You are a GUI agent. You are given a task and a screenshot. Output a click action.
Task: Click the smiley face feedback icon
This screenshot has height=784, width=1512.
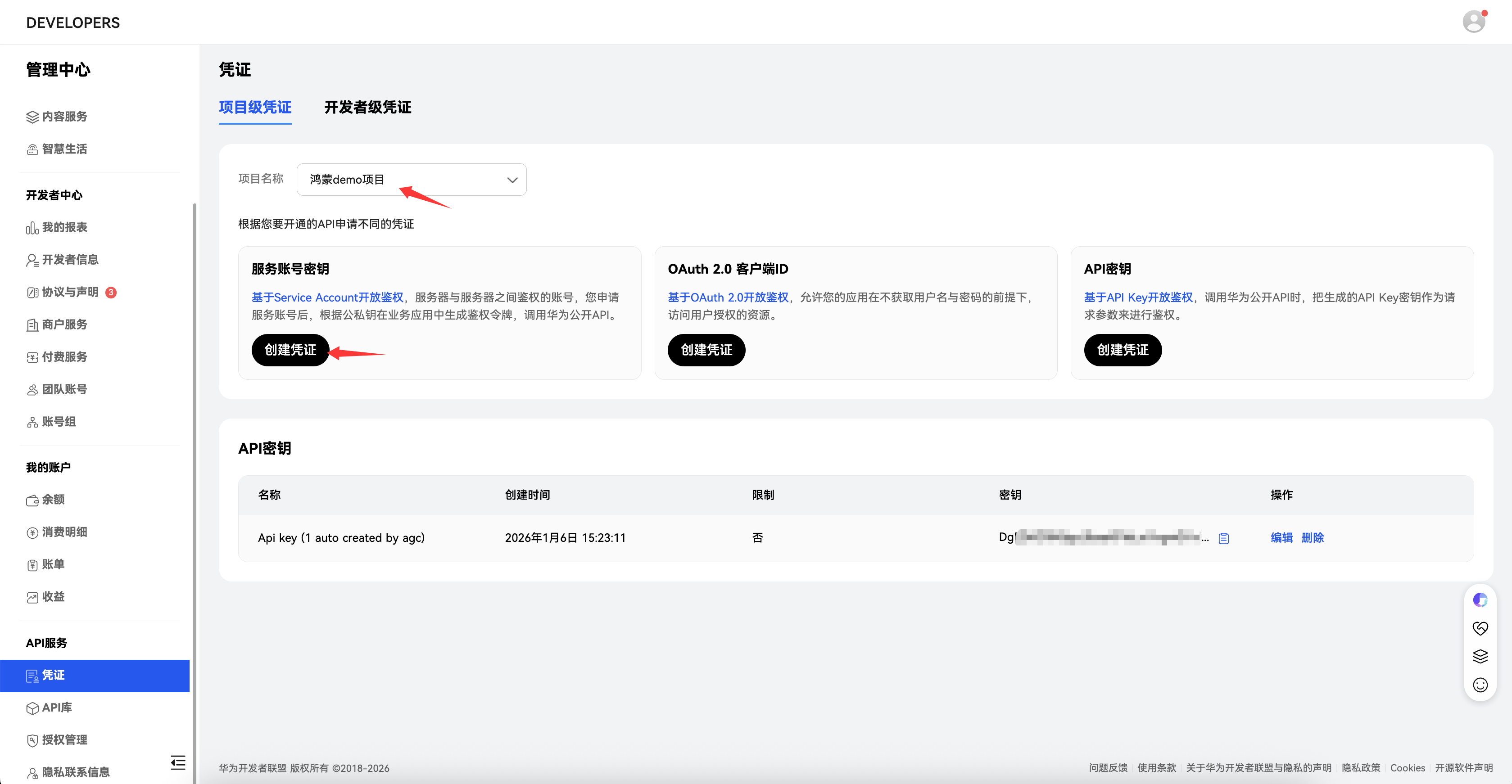tap(1480, 685)
